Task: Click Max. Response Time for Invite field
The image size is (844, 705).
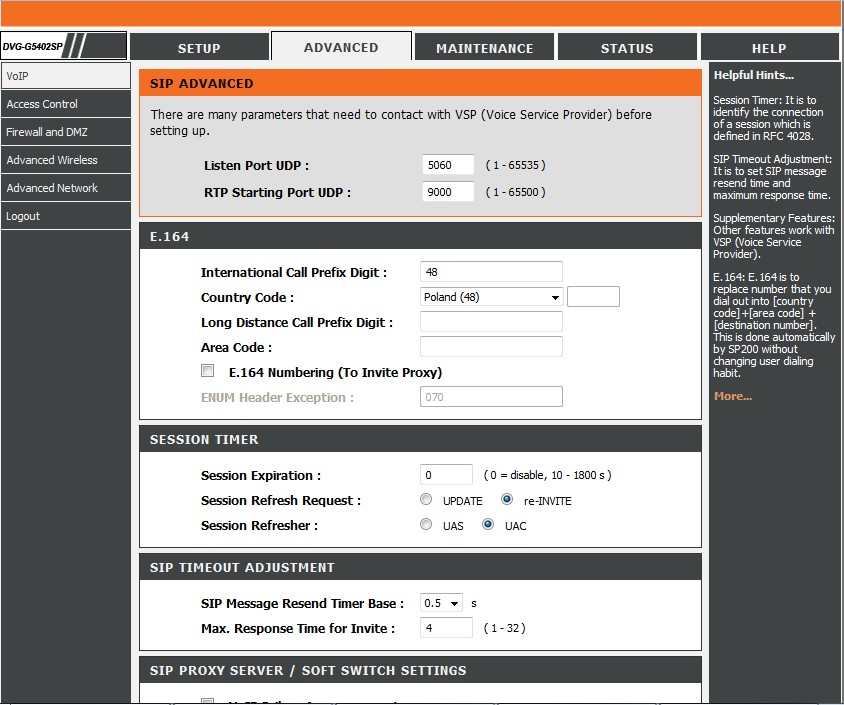Action: point(446,628)
